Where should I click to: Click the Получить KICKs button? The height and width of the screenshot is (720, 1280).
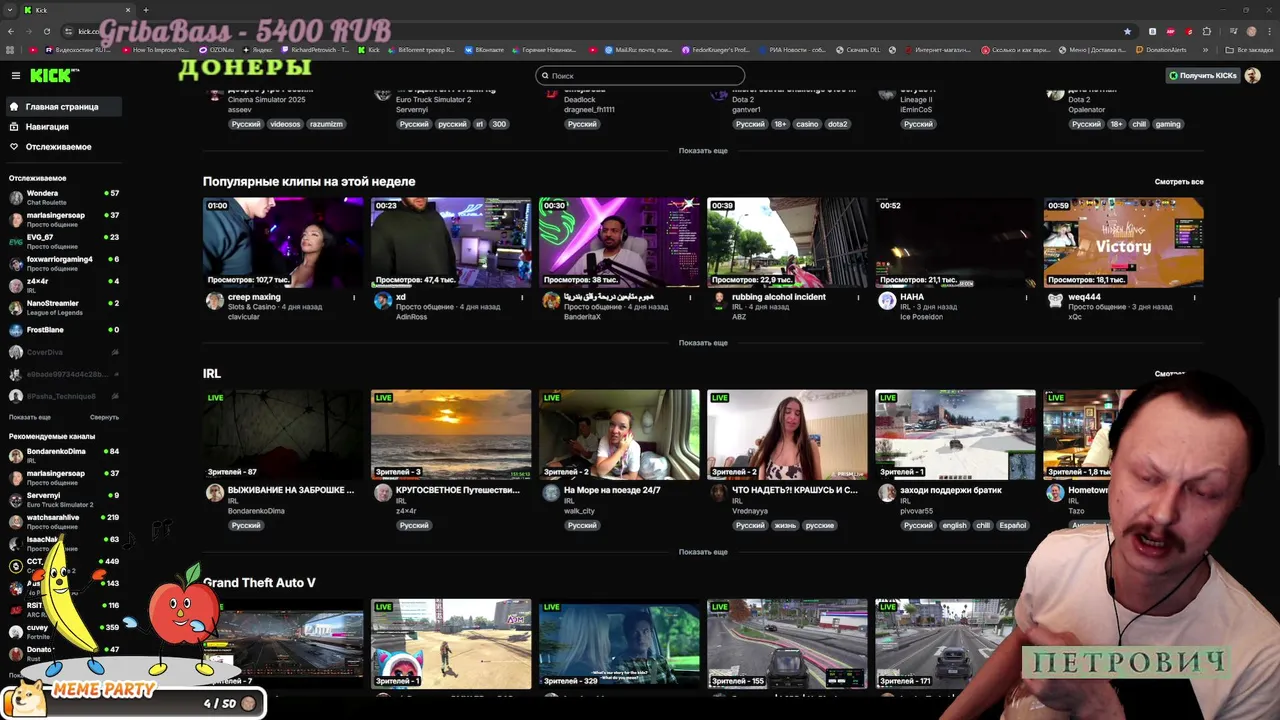pyautogui.click(x=1202, y=75)
